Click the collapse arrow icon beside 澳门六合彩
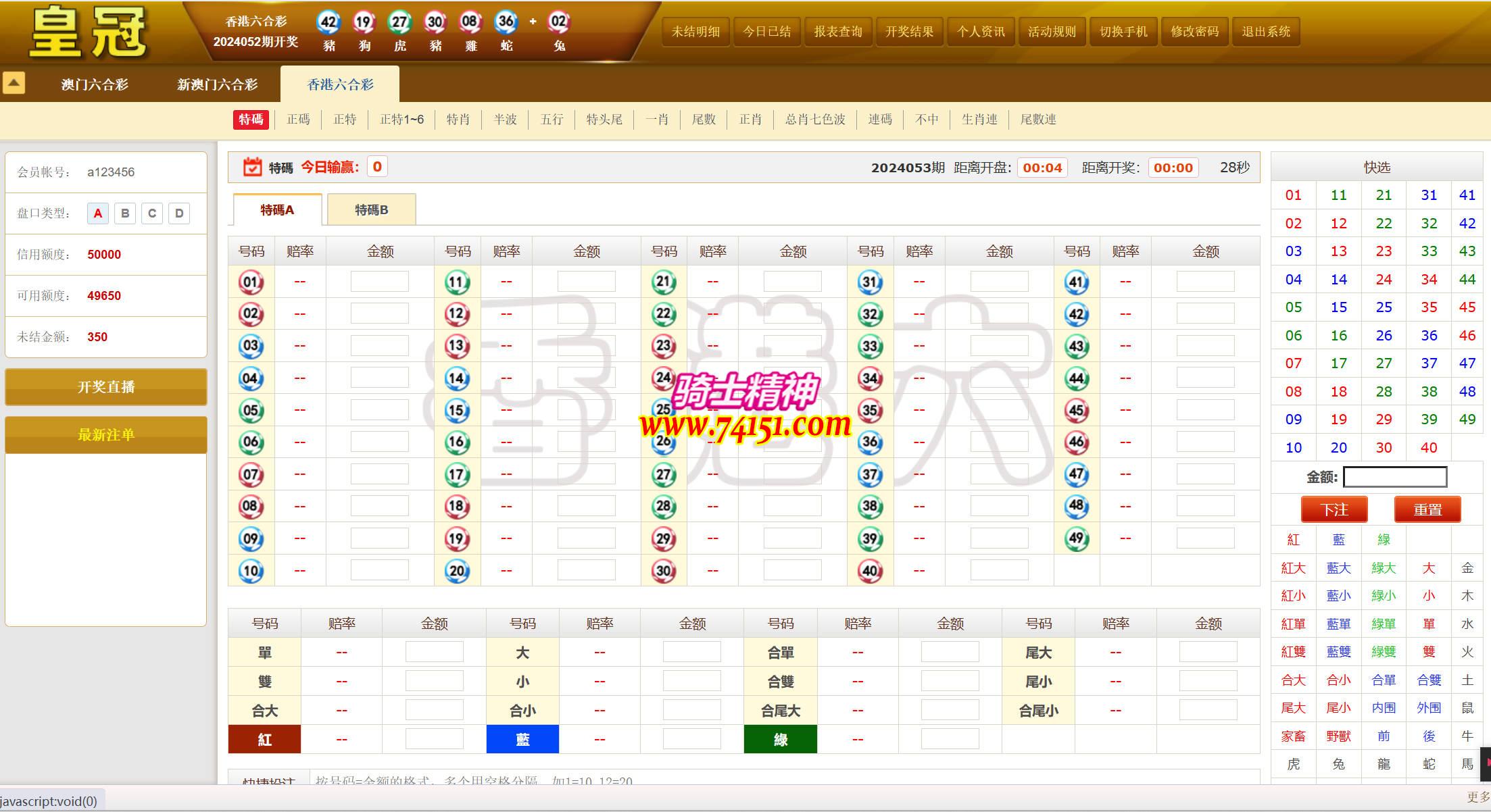This screenshot has height=812, width=1491. point(14,83)
